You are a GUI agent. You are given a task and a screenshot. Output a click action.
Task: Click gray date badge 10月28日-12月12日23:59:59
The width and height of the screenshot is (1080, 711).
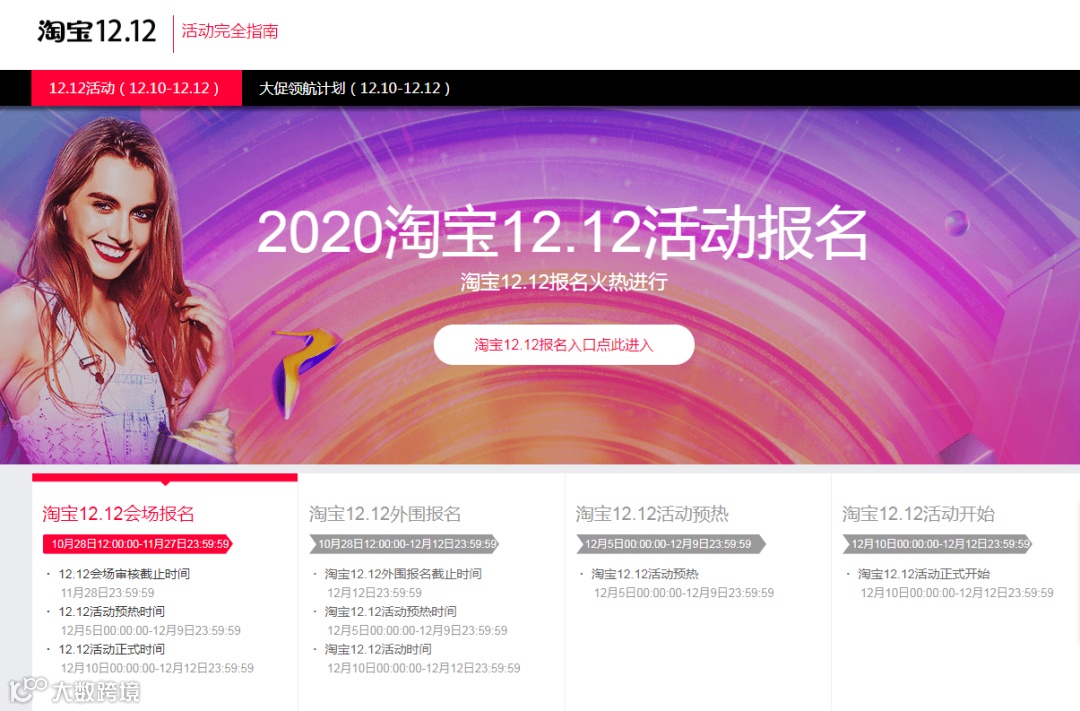(404, 544)
